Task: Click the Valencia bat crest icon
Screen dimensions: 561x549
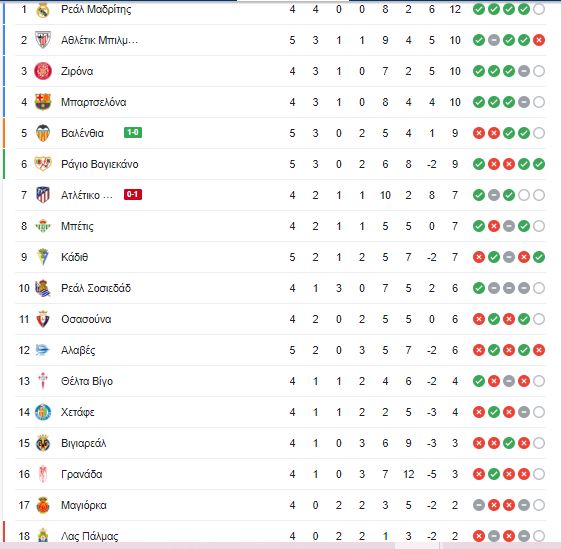Action: (43, 133)
